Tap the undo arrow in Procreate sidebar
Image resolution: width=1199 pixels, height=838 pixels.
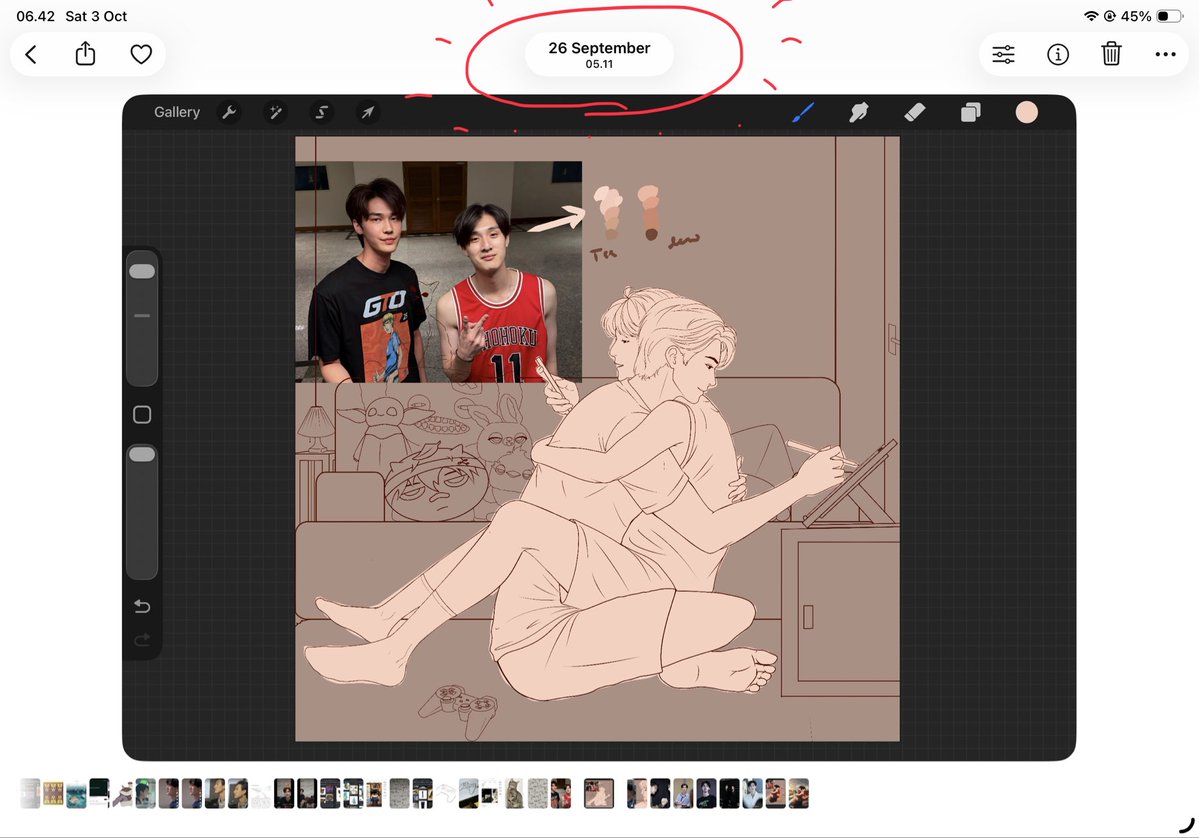142,606
